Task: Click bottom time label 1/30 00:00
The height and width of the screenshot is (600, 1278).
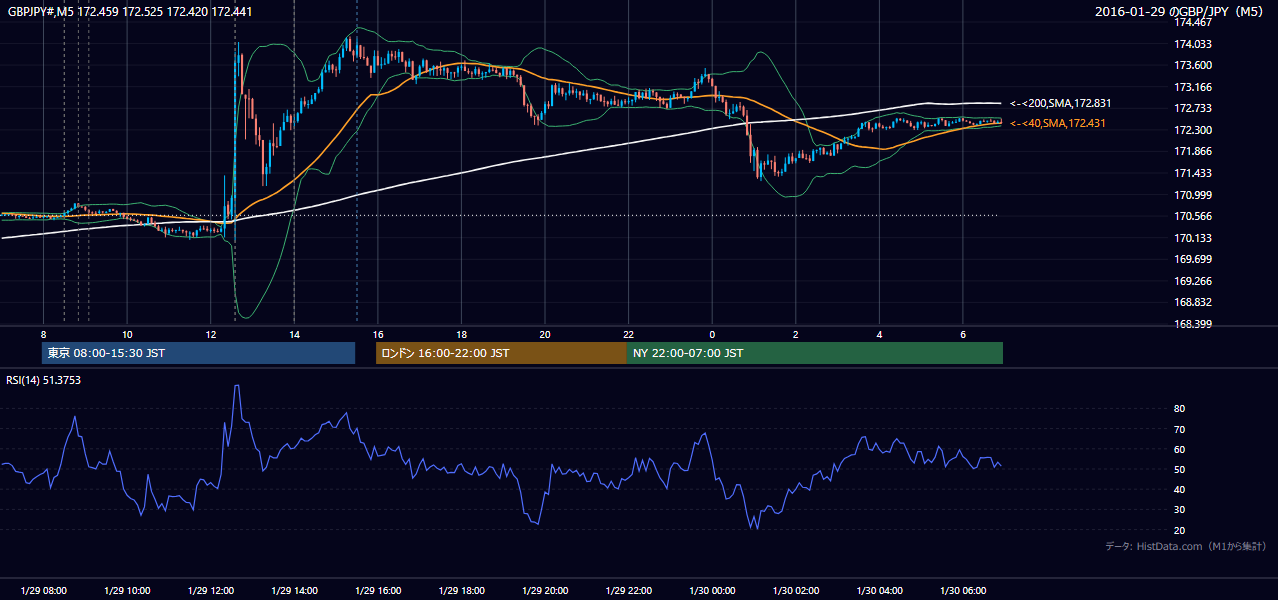Action: 712,591
